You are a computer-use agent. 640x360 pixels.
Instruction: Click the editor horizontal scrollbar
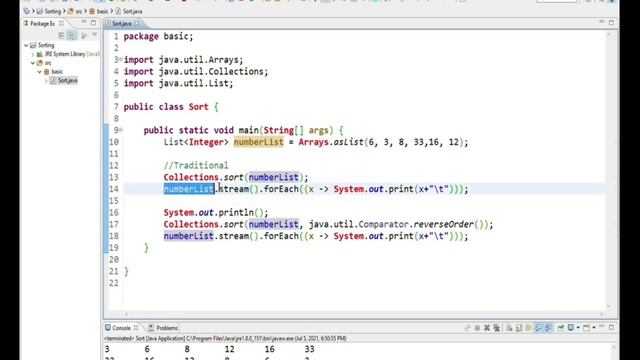click(x=363, y=314)
